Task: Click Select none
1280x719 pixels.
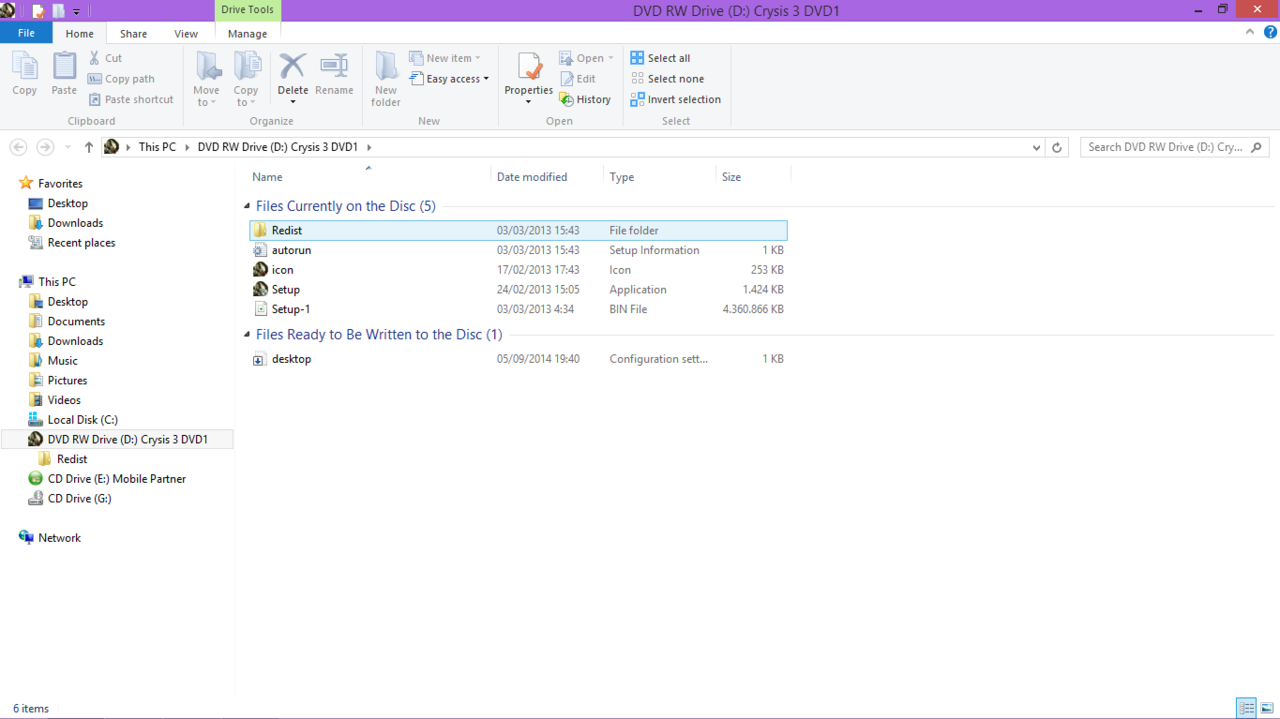Action: (667, 79)
